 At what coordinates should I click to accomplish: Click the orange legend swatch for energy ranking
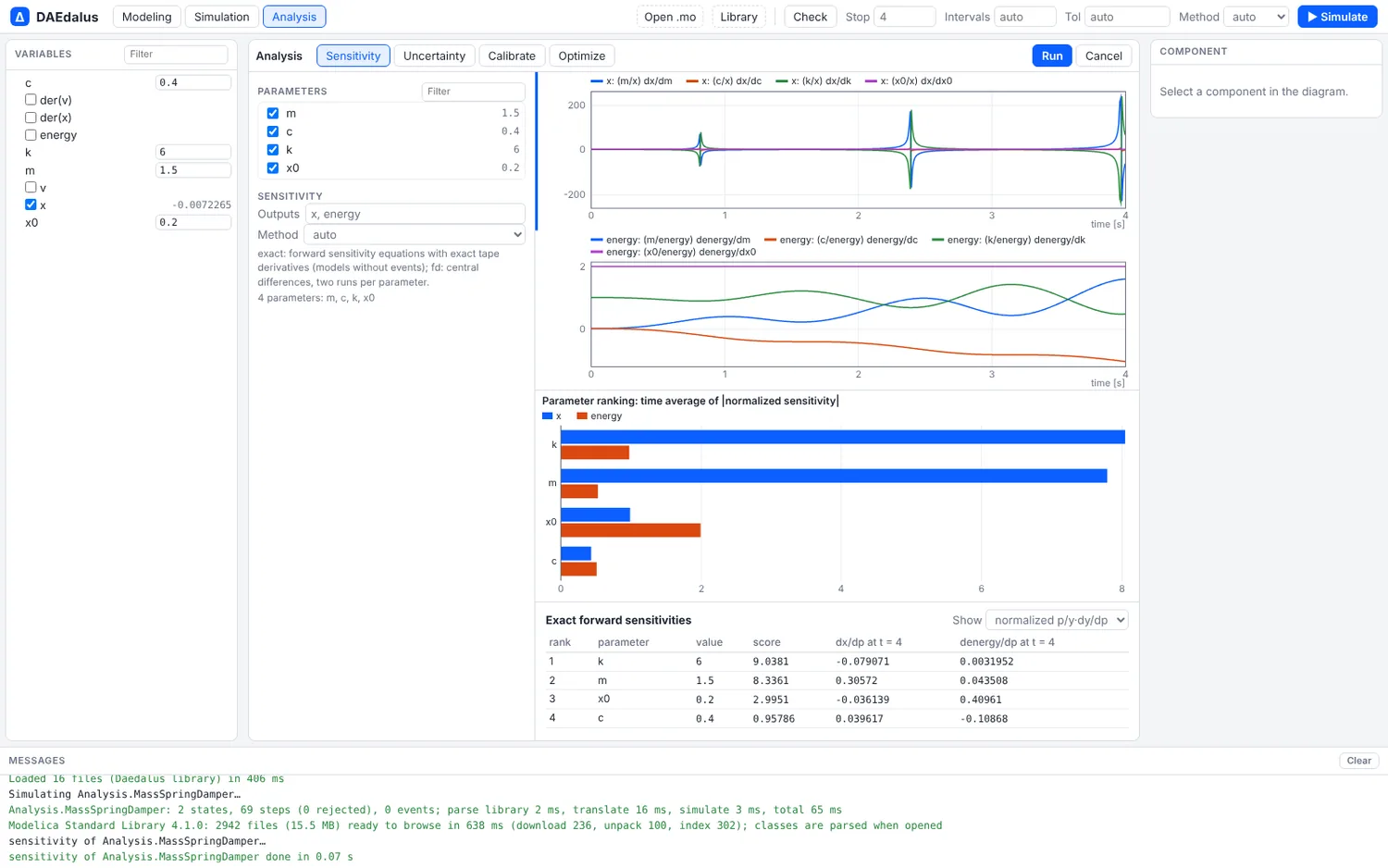coord(582,416)
